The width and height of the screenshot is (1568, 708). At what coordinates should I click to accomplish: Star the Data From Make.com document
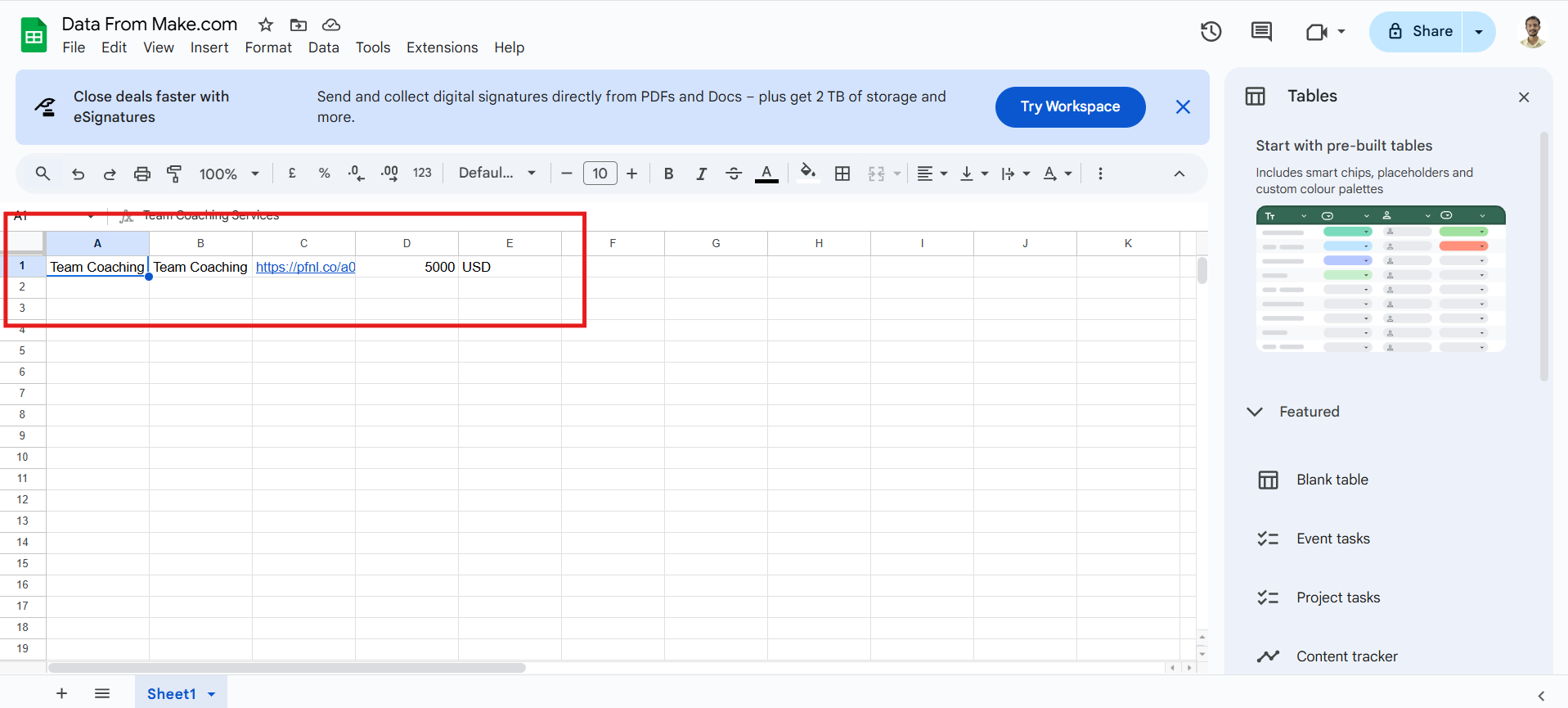pyautogui.click(x=266, y=25)
